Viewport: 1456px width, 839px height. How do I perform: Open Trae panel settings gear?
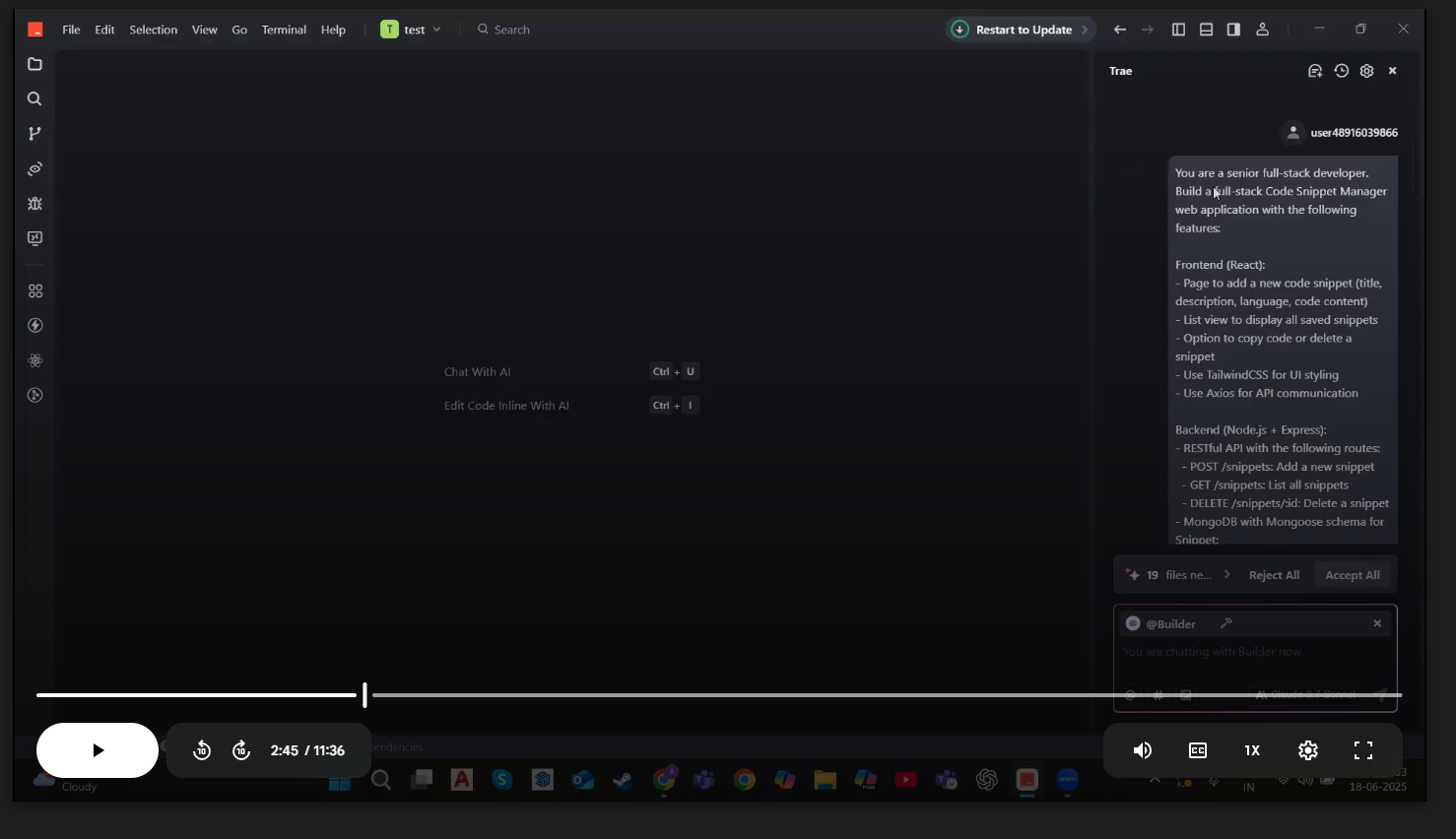1366,71
